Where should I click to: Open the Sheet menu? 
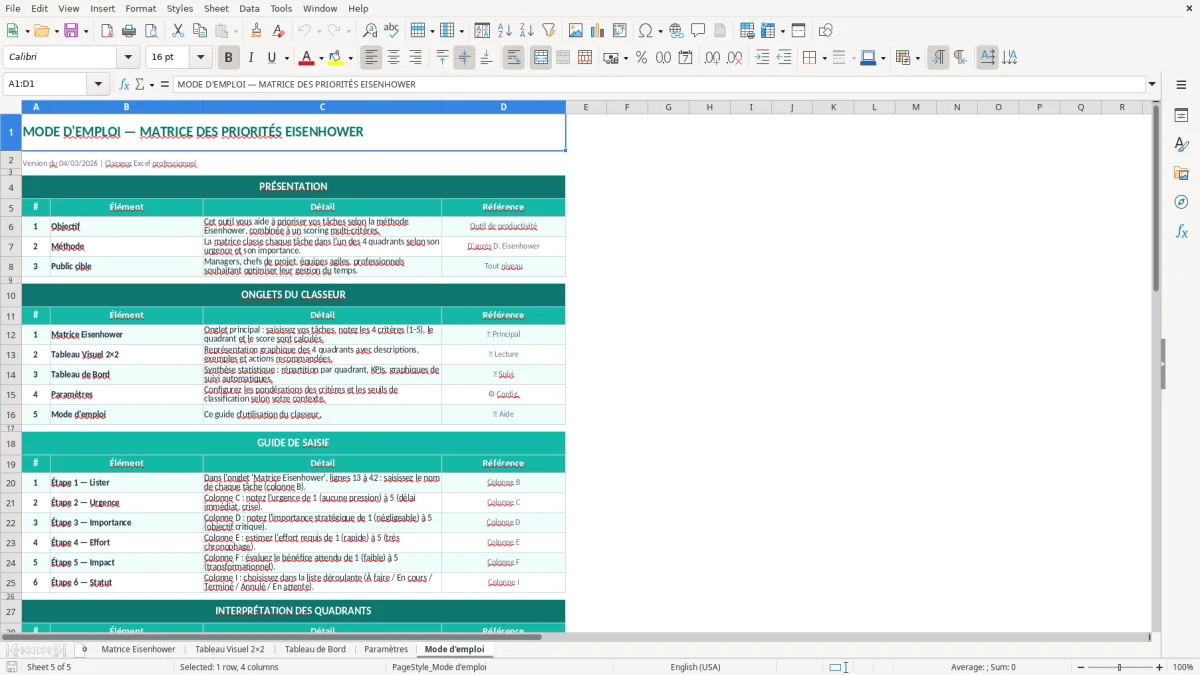point(216,8)
